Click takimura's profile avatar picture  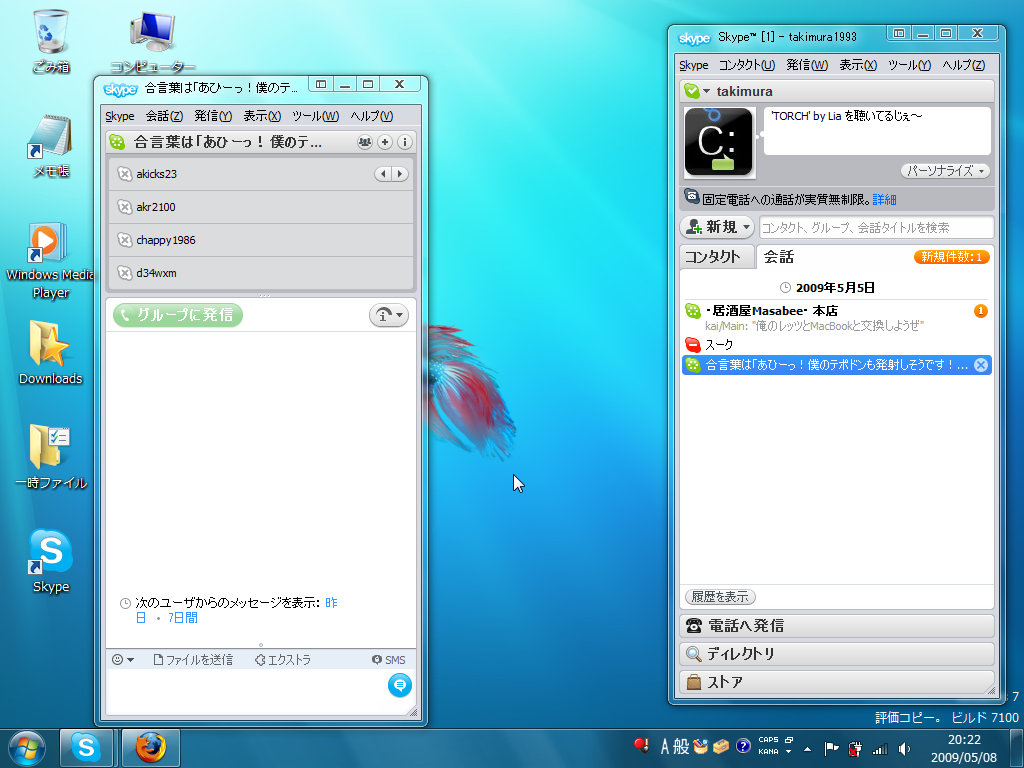719,142
